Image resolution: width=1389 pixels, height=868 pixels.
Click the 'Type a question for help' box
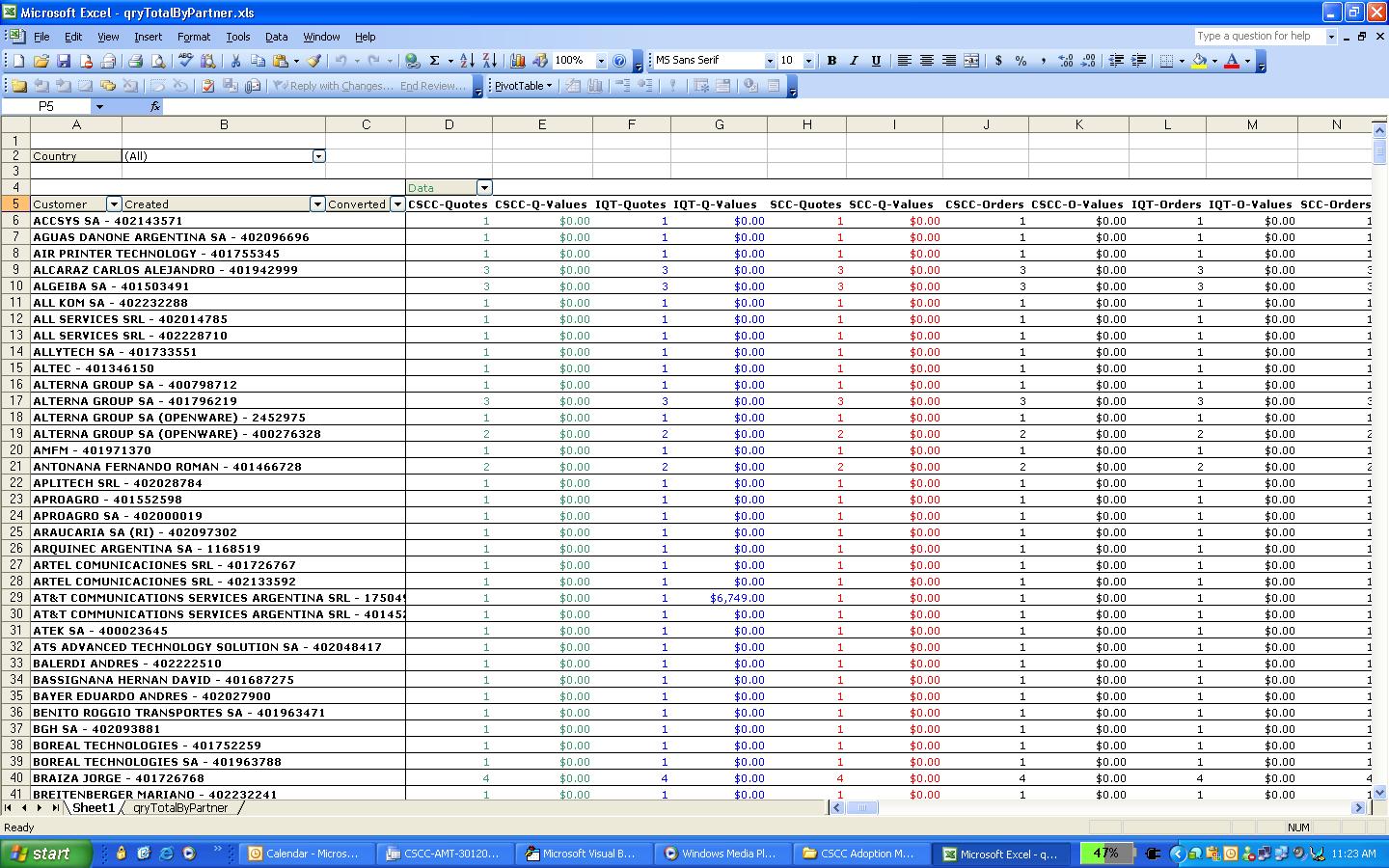[x=1260, y=37]
